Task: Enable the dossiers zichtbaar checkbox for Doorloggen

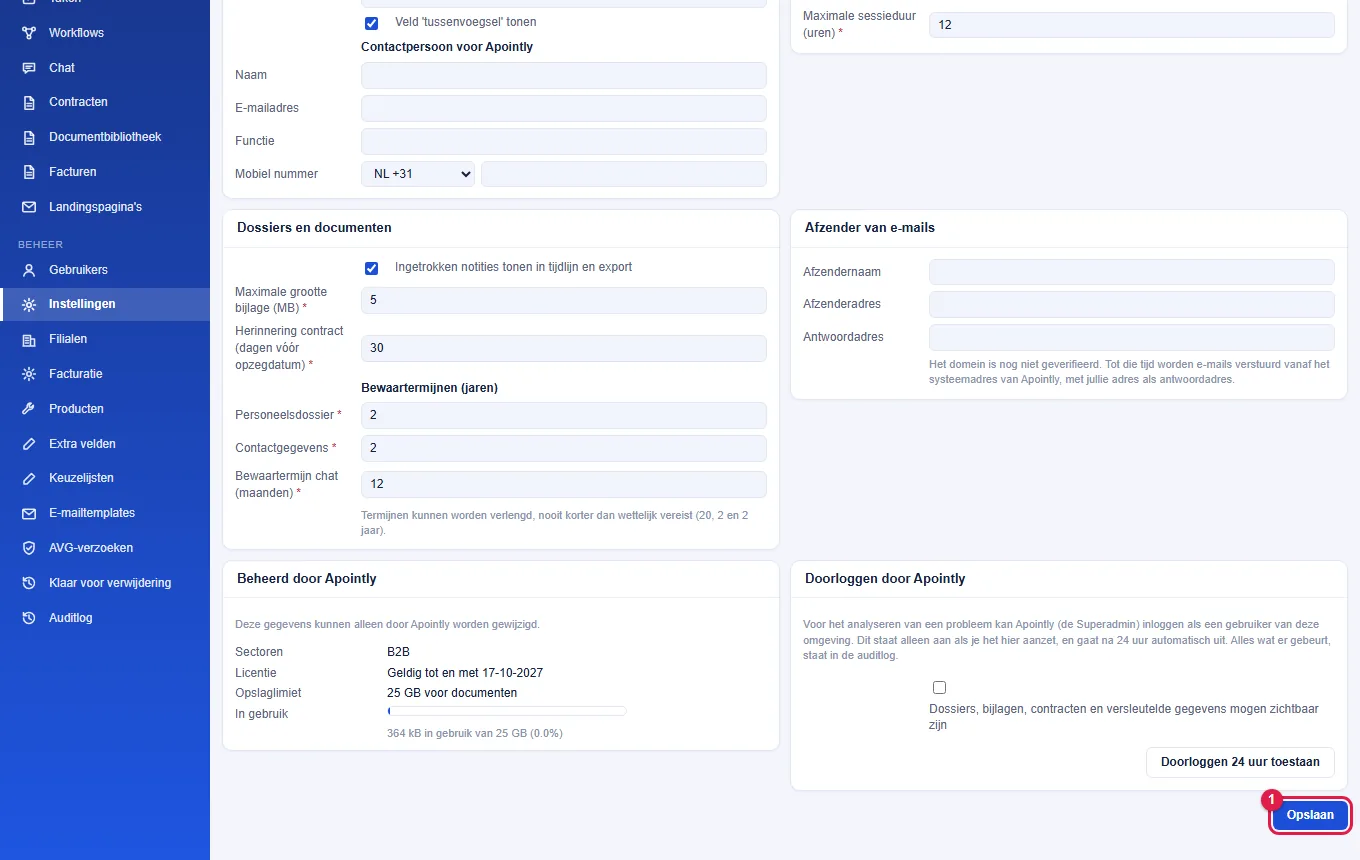Action: click(x=939, y=688)
